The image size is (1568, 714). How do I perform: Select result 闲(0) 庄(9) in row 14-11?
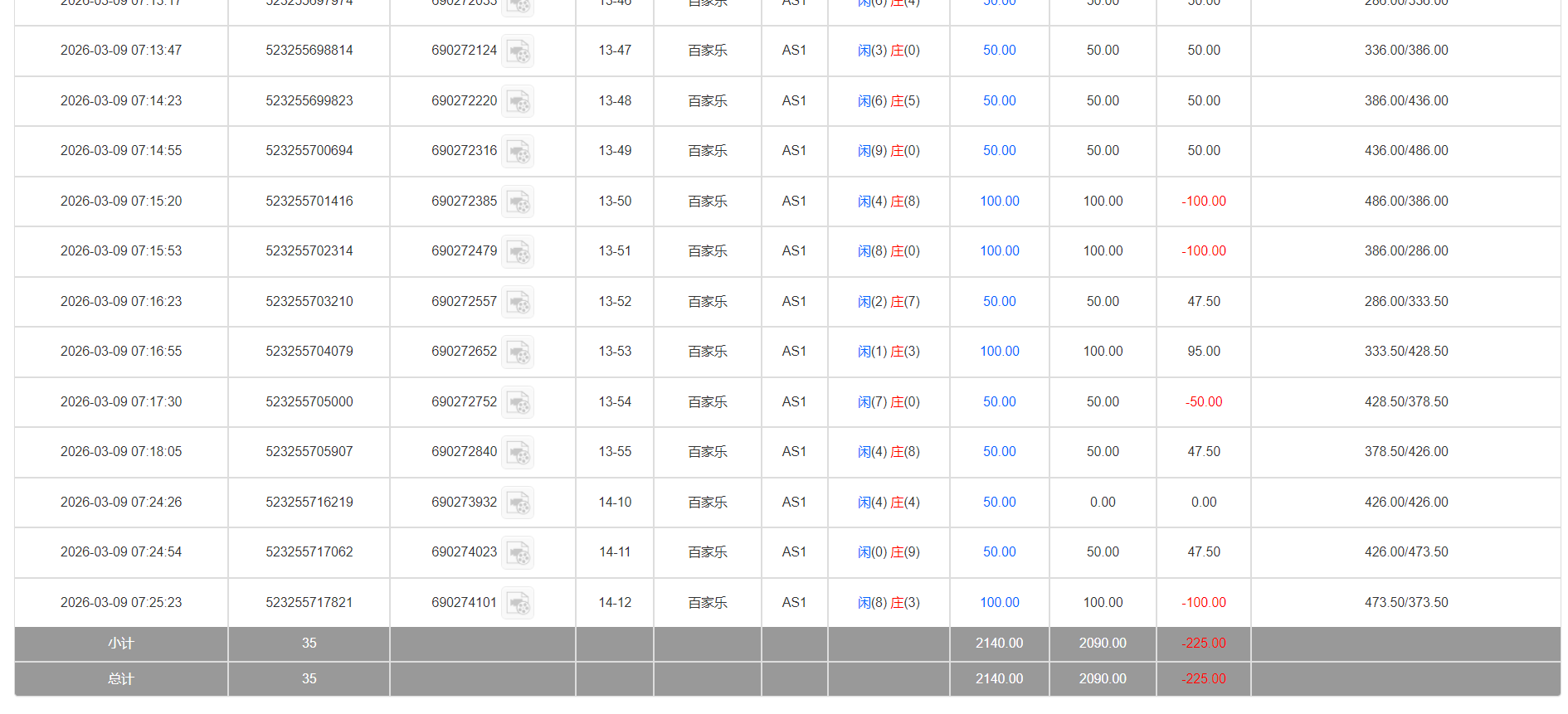click(888, 552)
